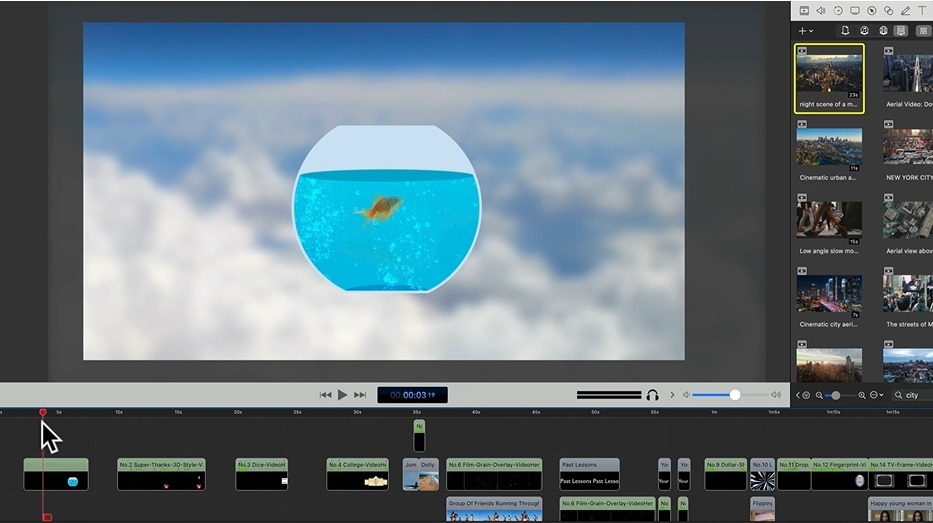Image resolution: width=933 pixels, height=523 pixels.
Task: Select the device media source icon
Action: 845,31
